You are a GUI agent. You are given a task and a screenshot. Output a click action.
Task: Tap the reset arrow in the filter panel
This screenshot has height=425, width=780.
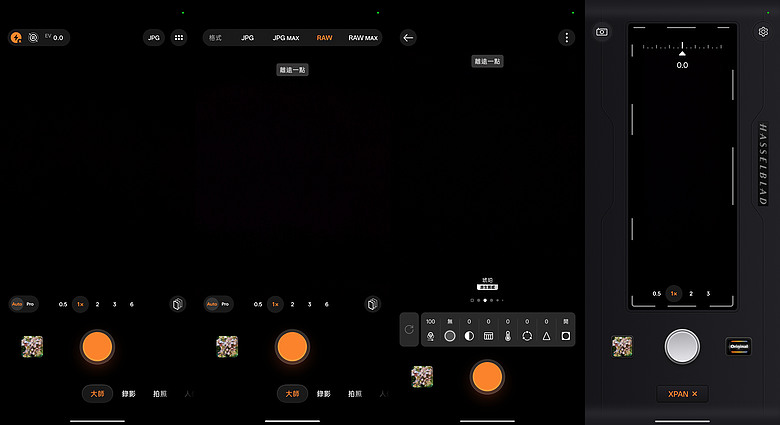click(409, 329)
